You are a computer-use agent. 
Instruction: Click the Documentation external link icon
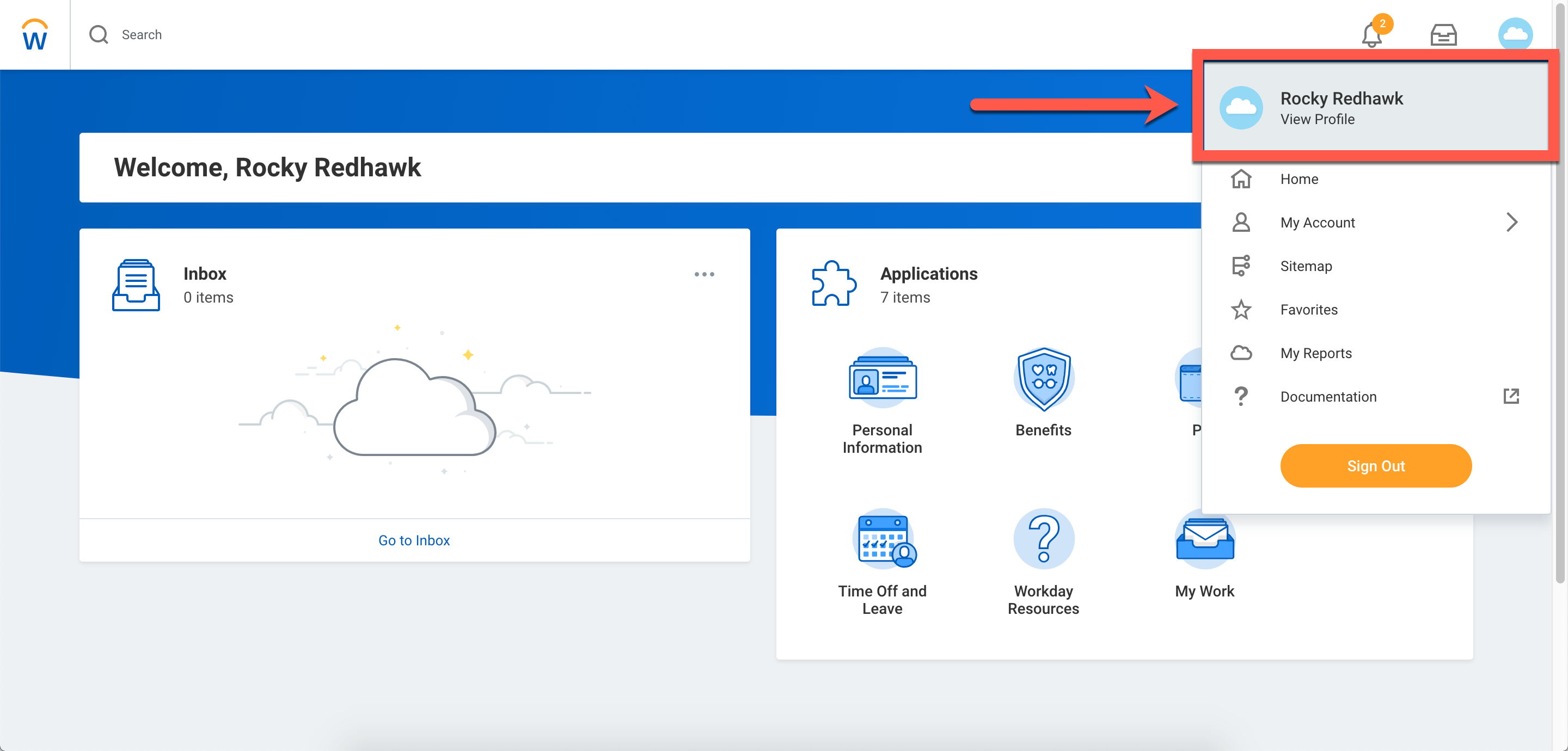pyautogui.click(x=1511, y=397)
